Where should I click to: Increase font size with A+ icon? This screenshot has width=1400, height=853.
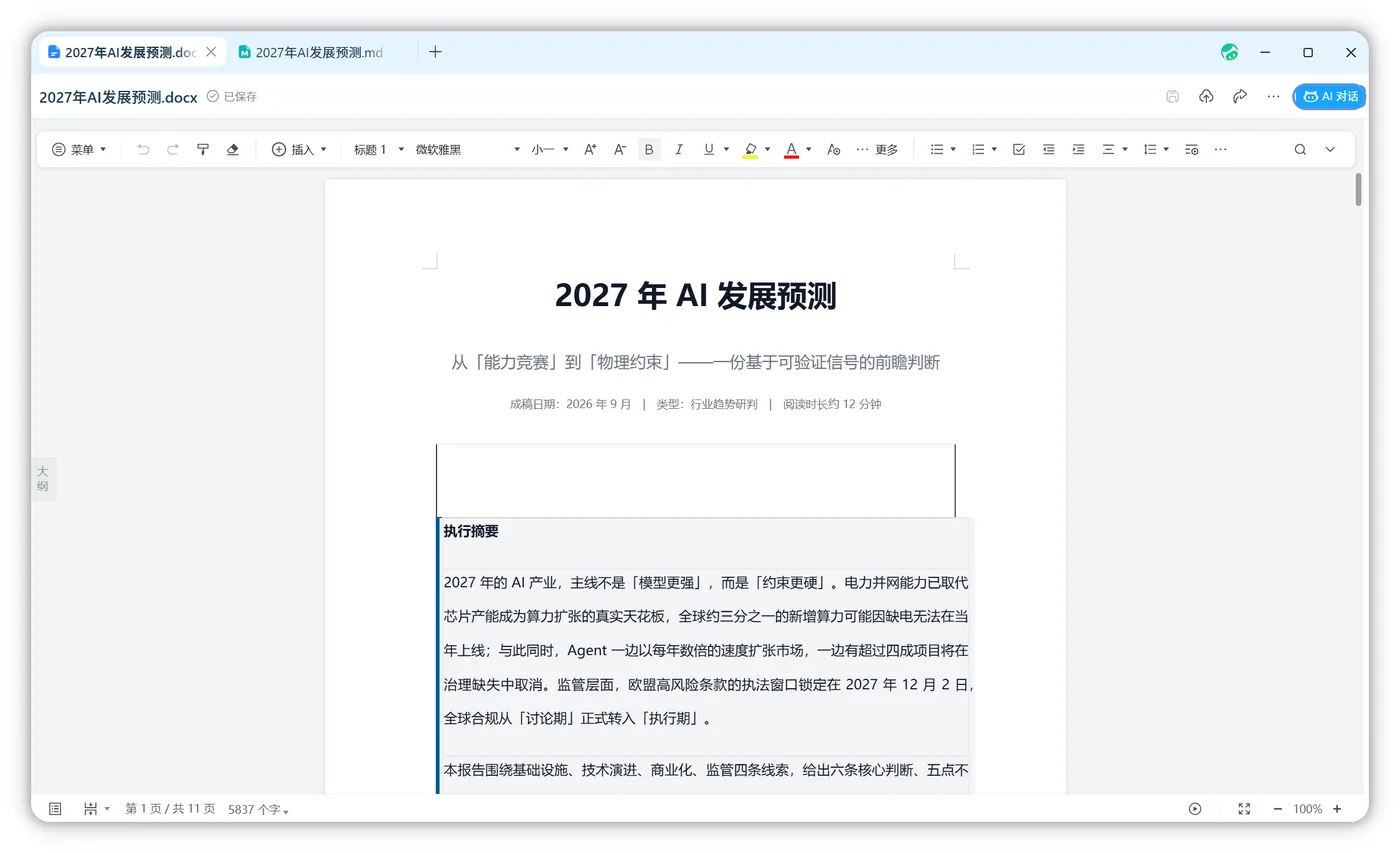click(x=590, y=149)
